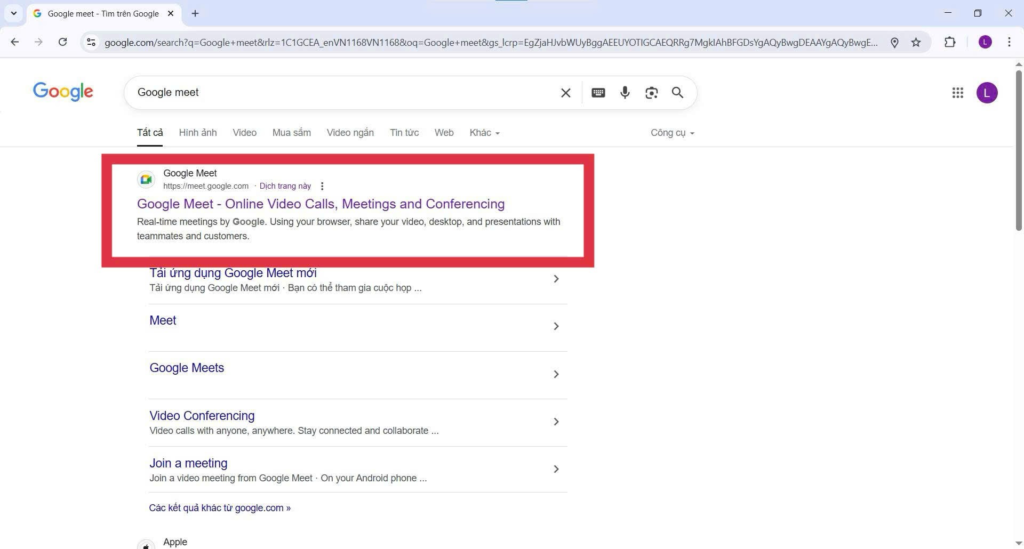The image size is (1024, 549).
Task: Switch to the Hình ảnh tab
Action: (x=197, y=133)
